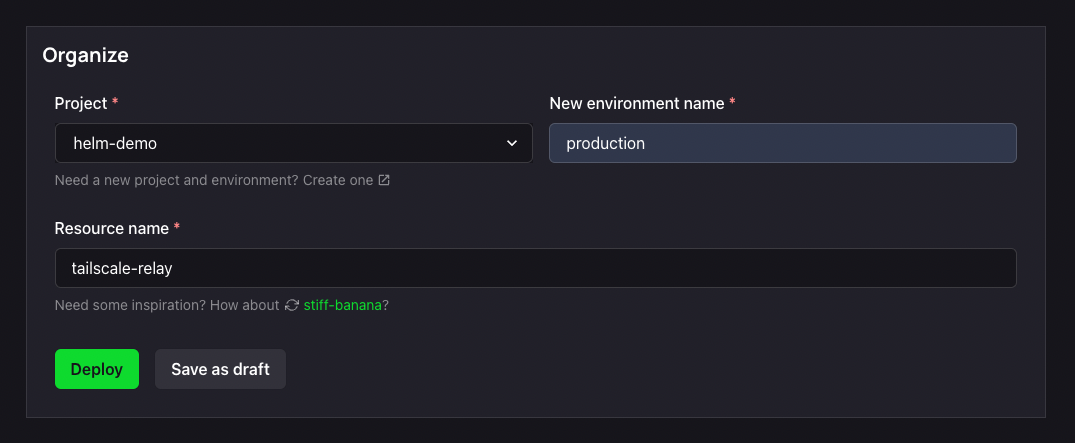
Task: Click the red asterisk beside Resource name
Action: pos(177,226)
